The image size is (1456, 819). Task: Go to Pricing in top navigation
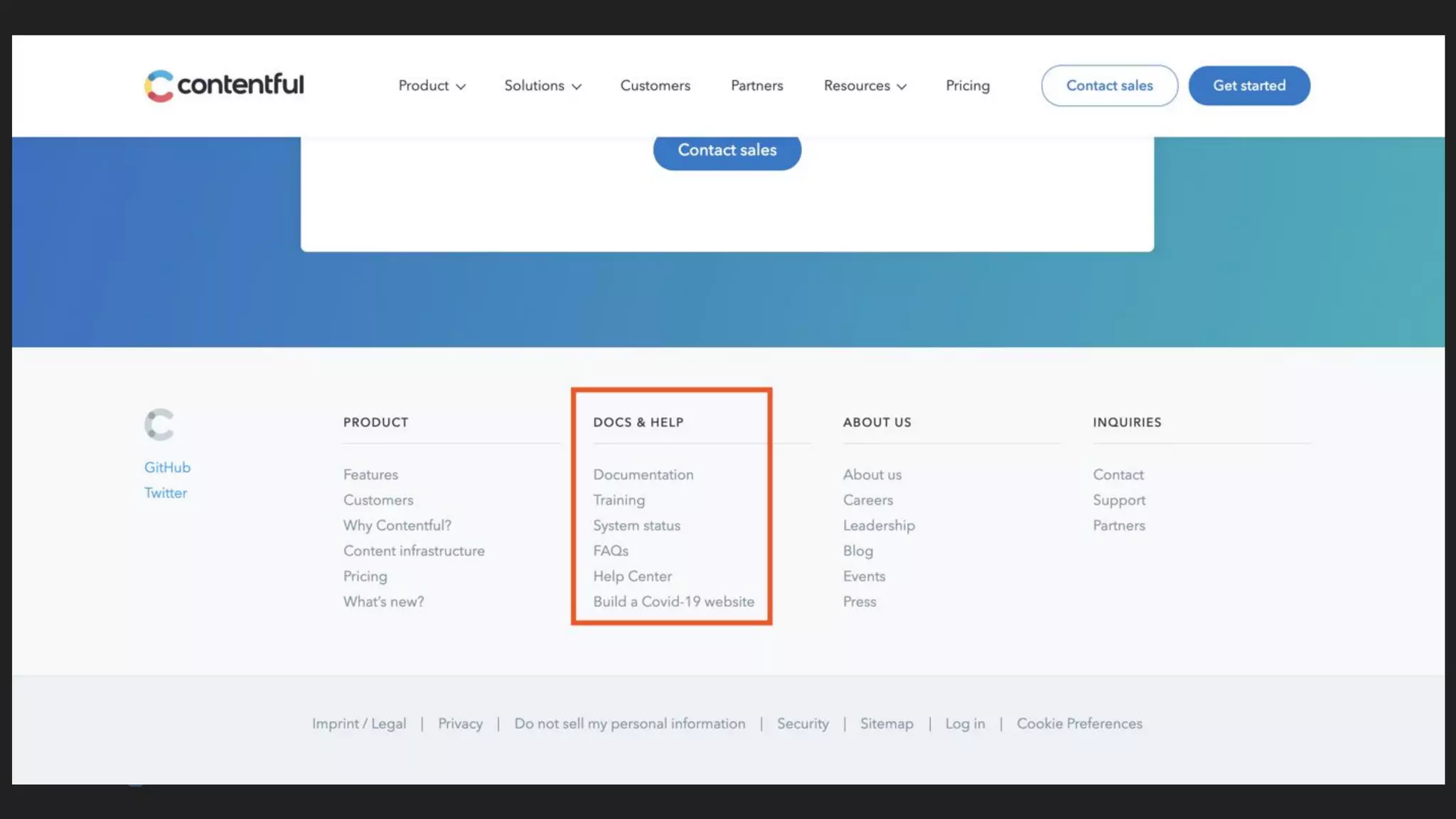pyautogui.click(x=967, y=86)
